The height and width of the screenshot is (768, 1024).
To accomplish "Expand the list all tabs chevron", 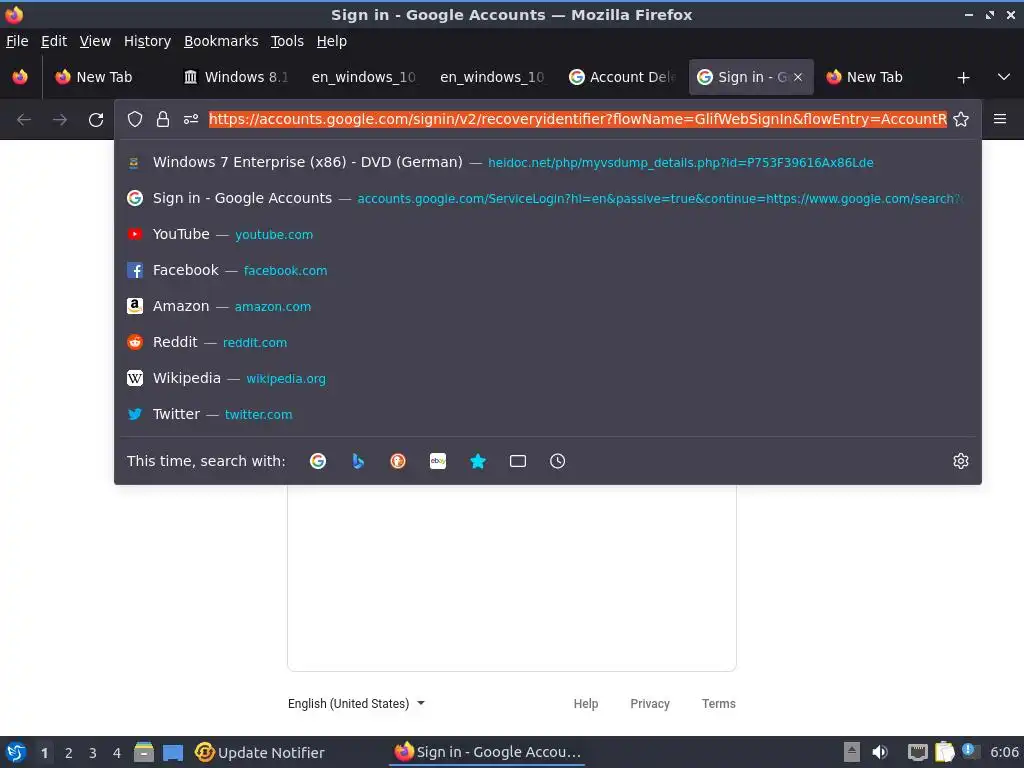I will [x=1004, y=77].
